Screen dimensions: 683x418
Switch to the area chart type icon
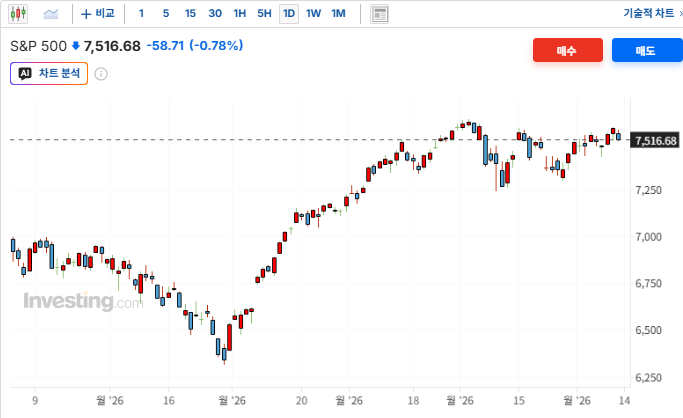51,14
